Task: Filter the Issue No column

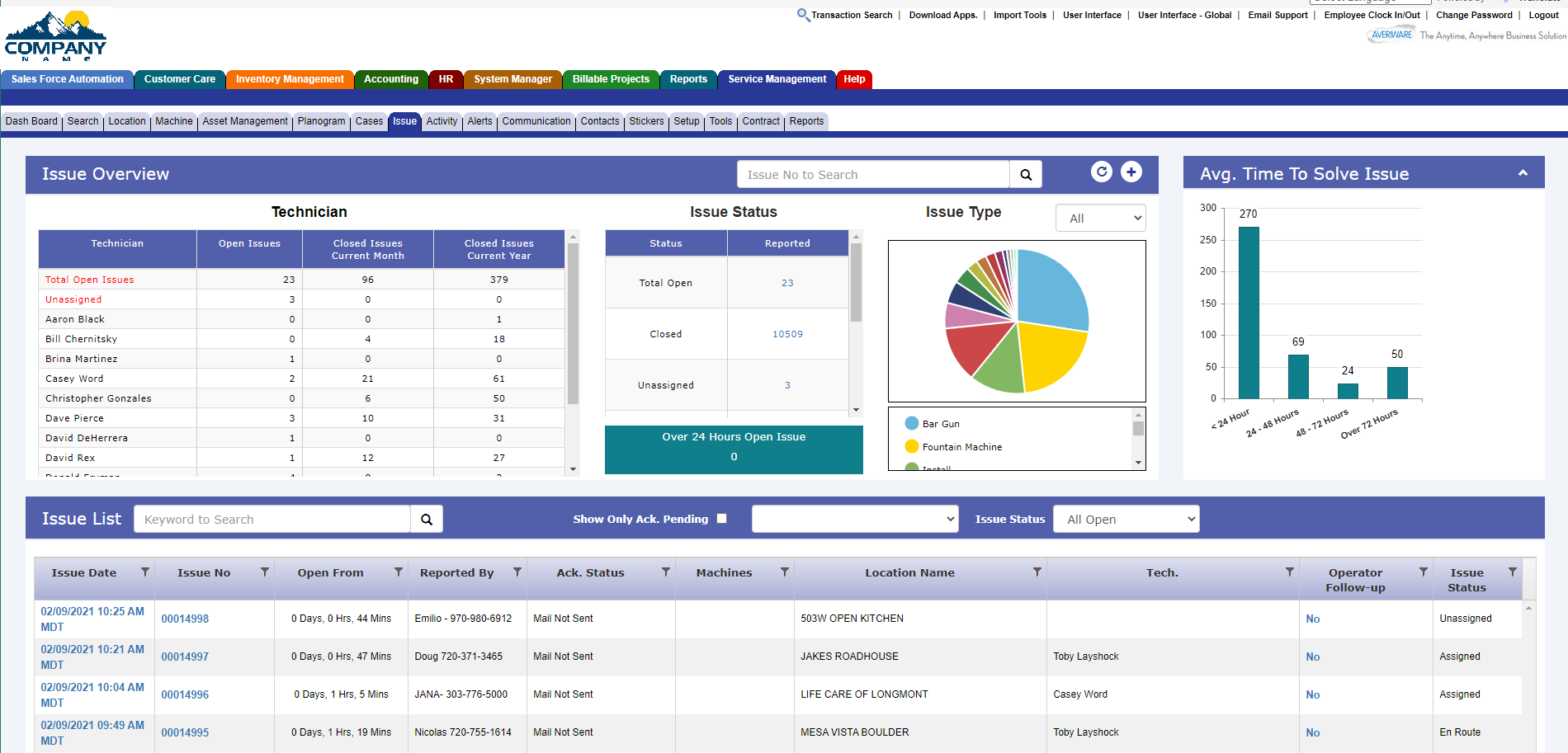Action: click(x=265, y=572)
